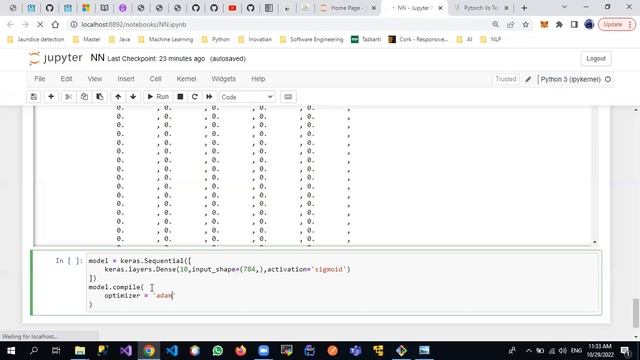
Task: Click the Jupyter logo
Action: [x=56, y=58]
